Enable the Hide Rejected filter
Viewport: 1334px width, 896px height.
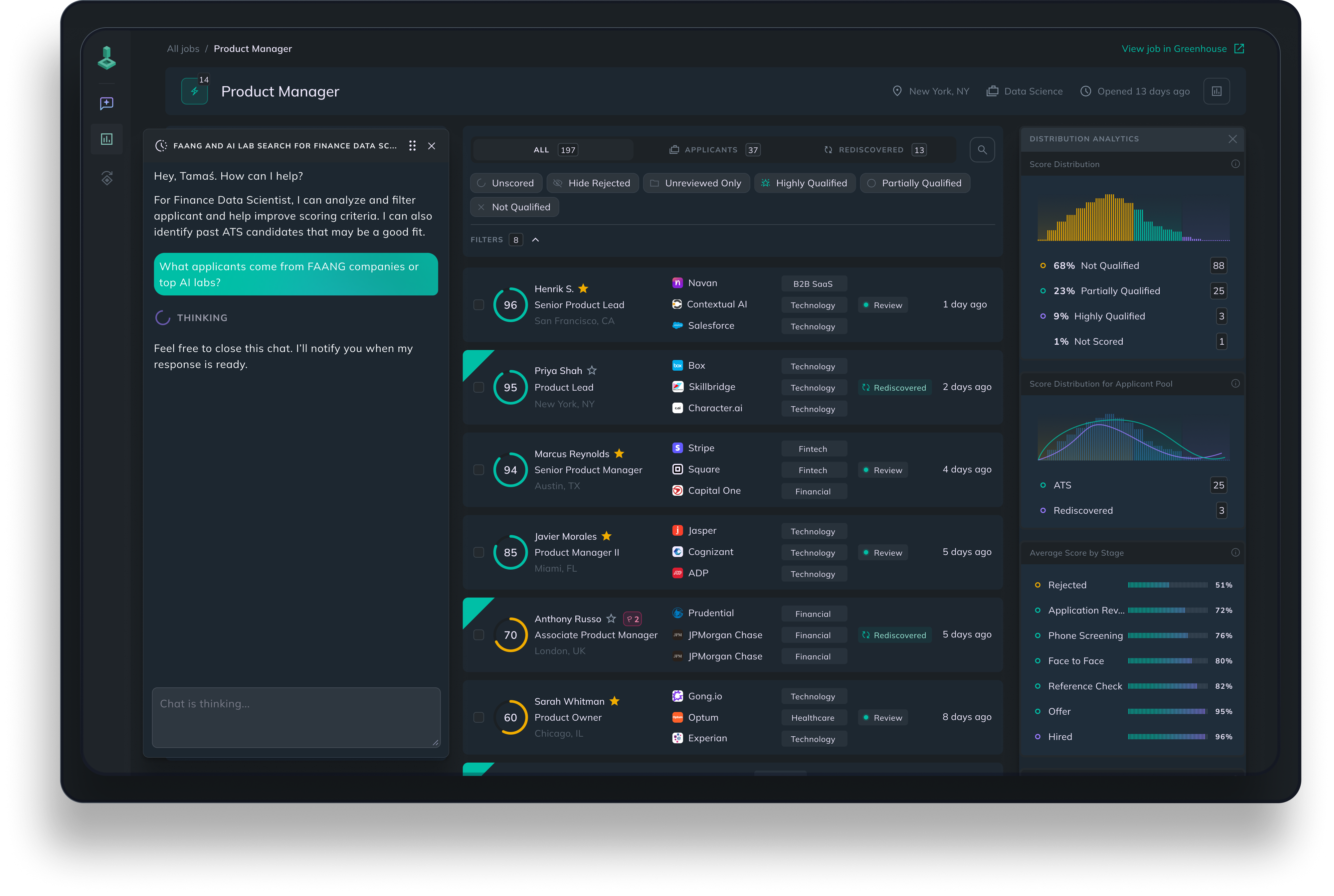[x=592, y=183]
